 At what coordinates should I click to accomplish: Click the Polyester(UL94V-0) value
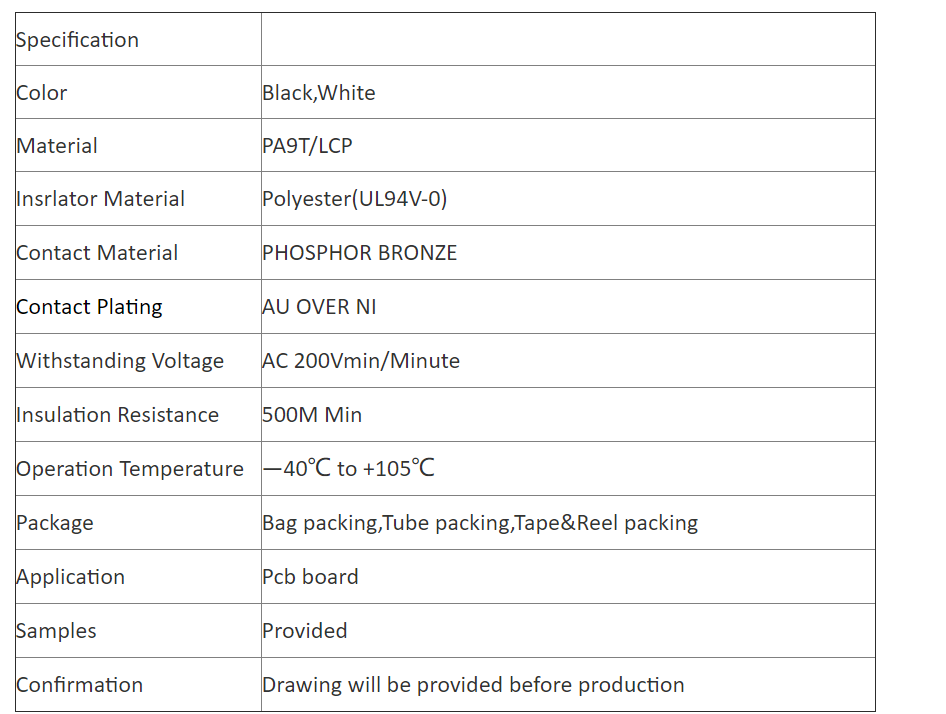pos(355,199)
